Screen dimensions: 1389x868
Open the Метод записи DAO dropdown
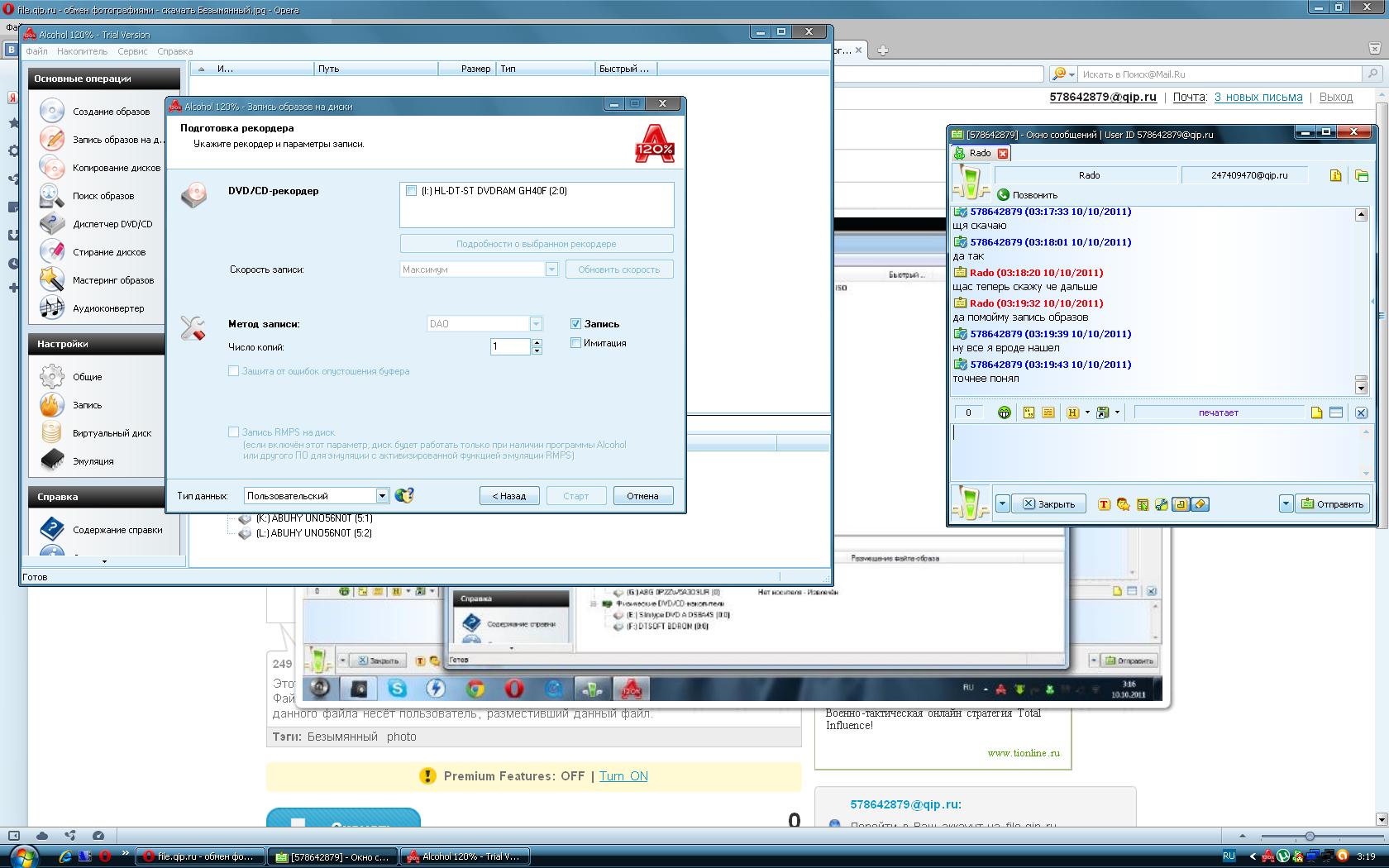coord(536,324)
